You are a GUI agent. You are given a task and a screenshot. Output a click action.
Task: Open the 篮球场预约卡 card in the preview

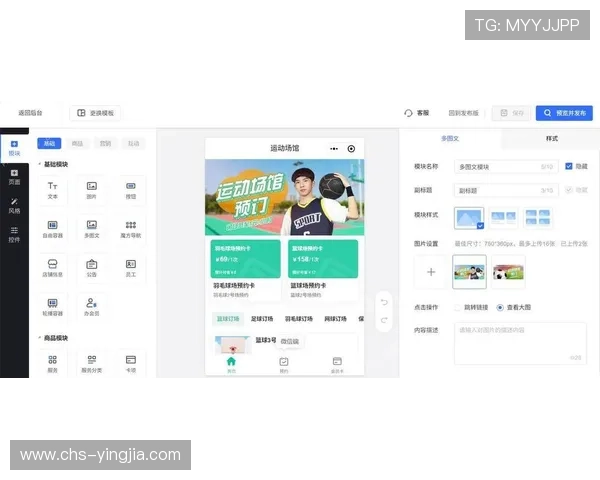click(323, 269)
